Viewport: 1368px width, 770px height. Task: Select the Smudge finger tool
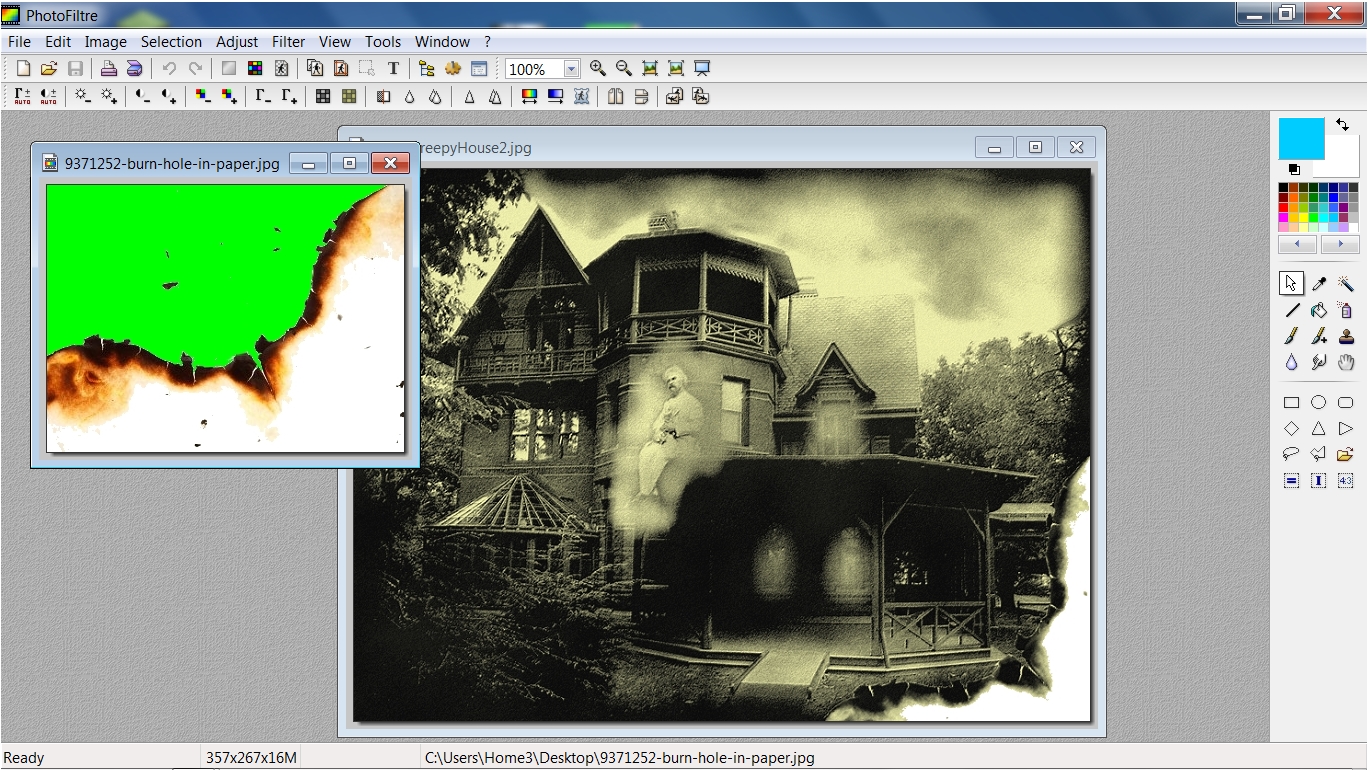point(1319,362)
